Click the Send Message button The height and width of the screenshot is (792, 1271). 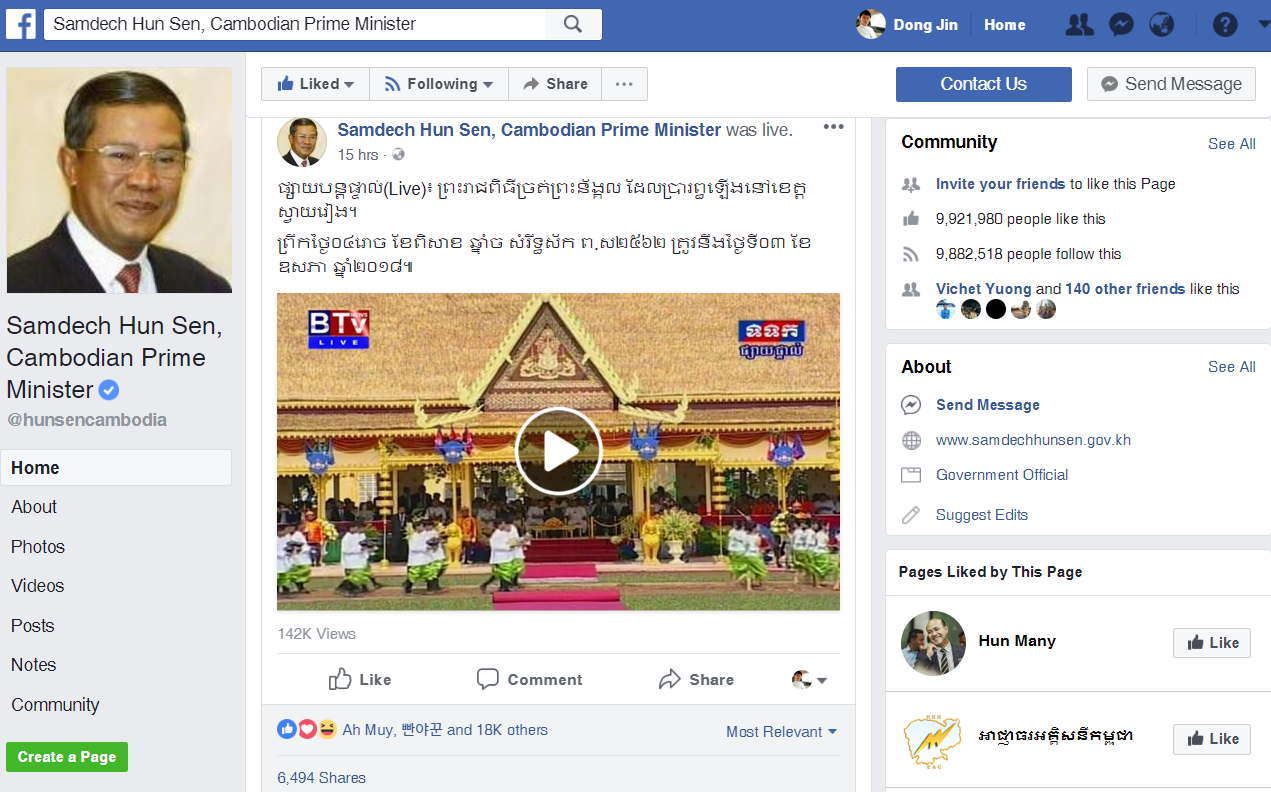1171,84
